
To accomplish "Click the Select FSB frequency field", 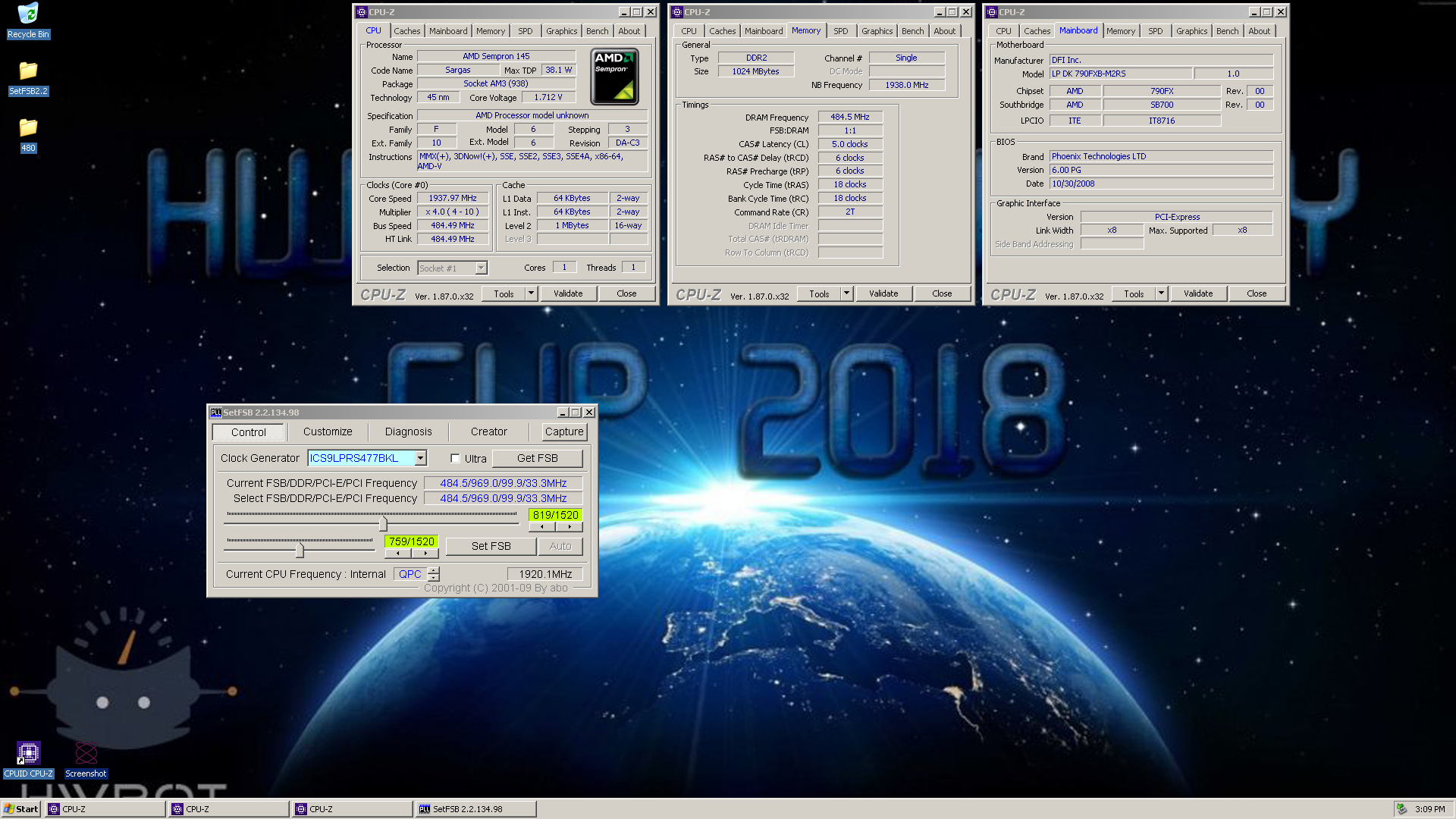I will [x=503, y=498].
